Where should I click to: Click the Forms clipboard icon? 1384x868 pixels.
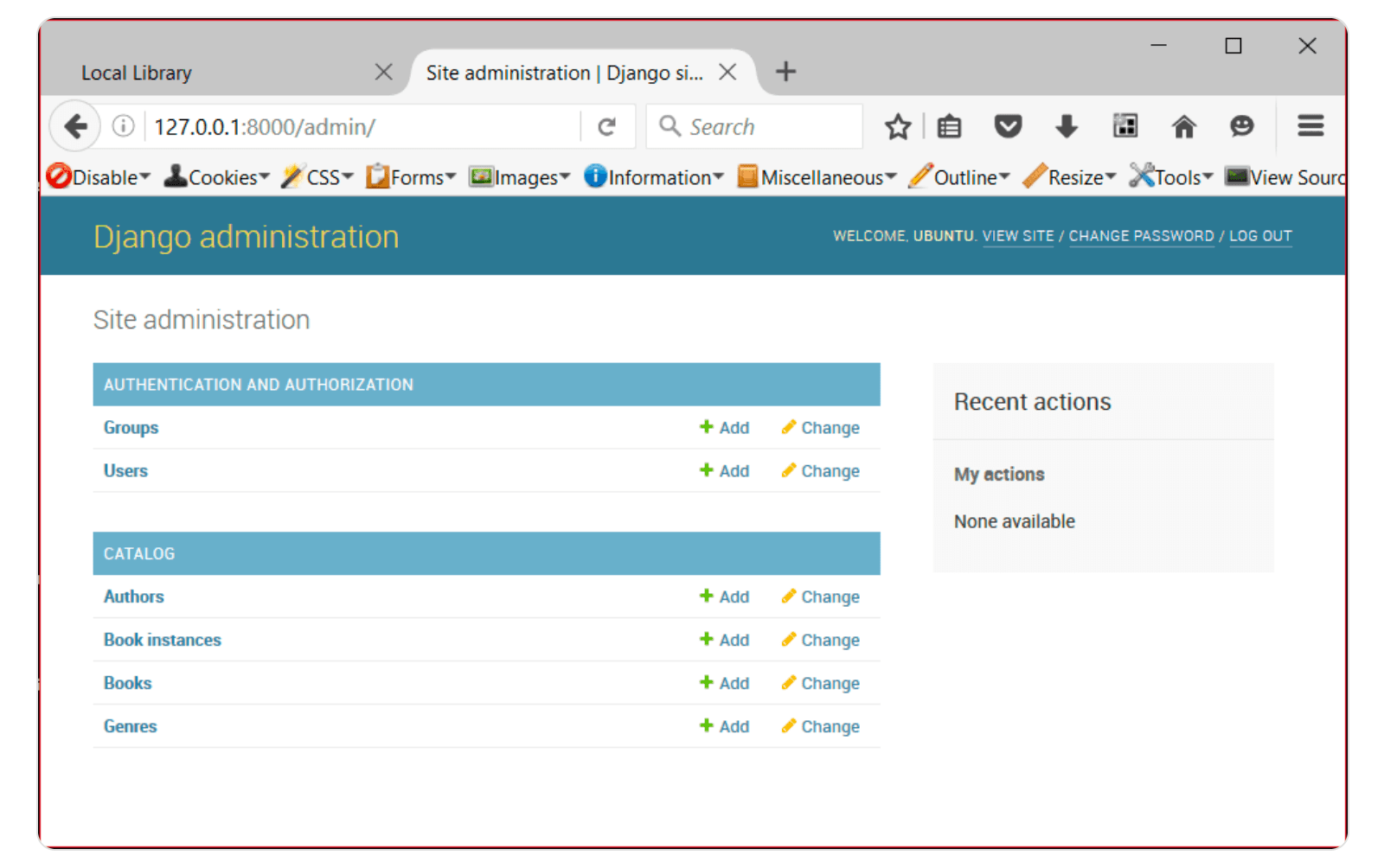pos(377,176)
